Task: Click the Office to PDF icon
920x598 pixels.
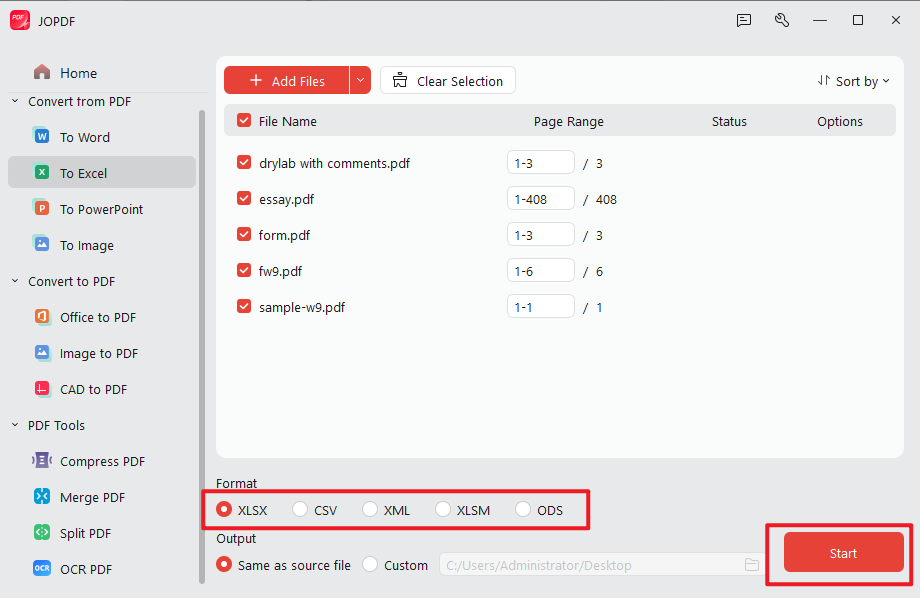Action: (x=42, y=316)
